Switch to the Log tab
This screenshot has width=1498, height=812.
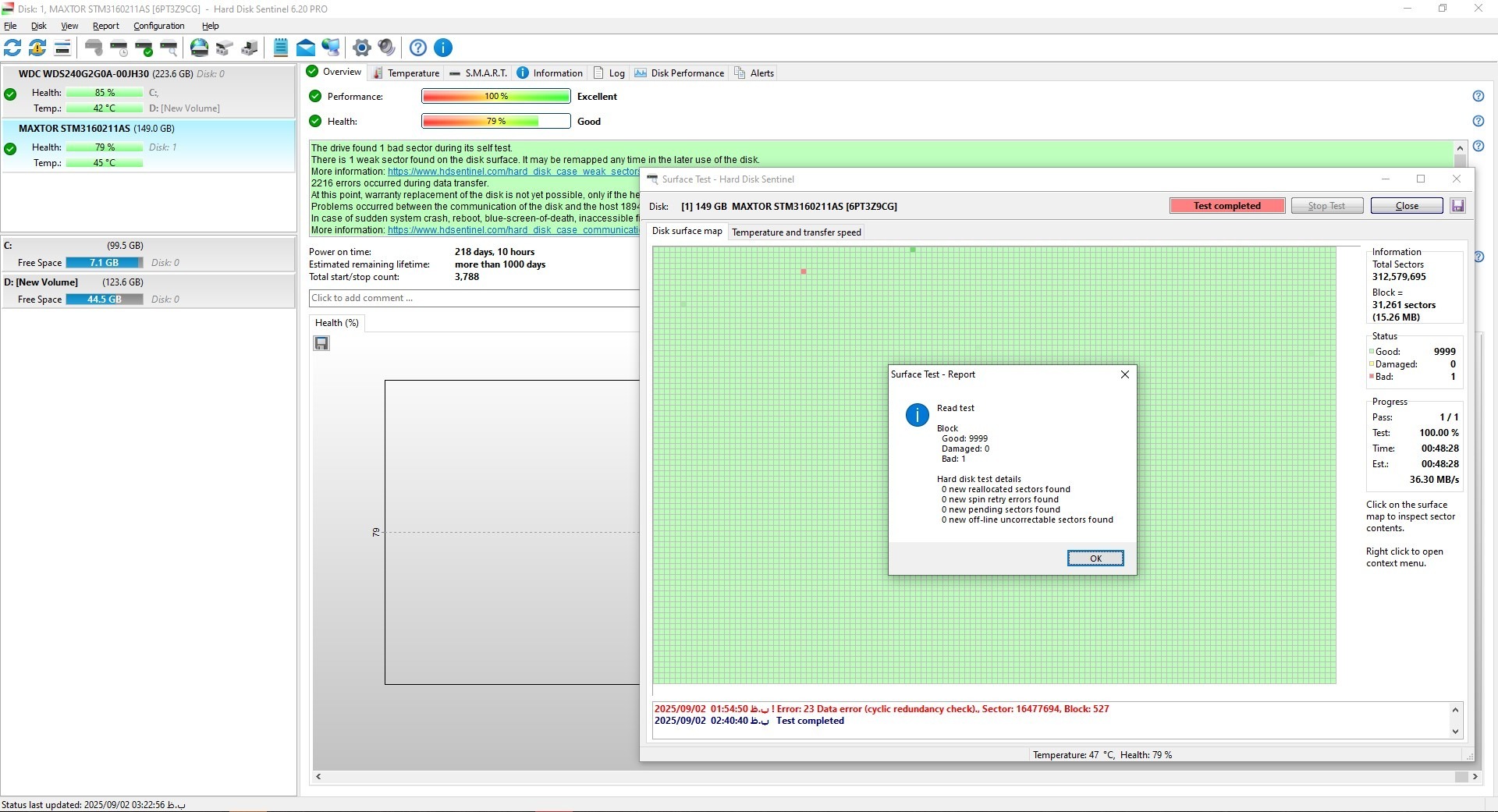(609, 73)
